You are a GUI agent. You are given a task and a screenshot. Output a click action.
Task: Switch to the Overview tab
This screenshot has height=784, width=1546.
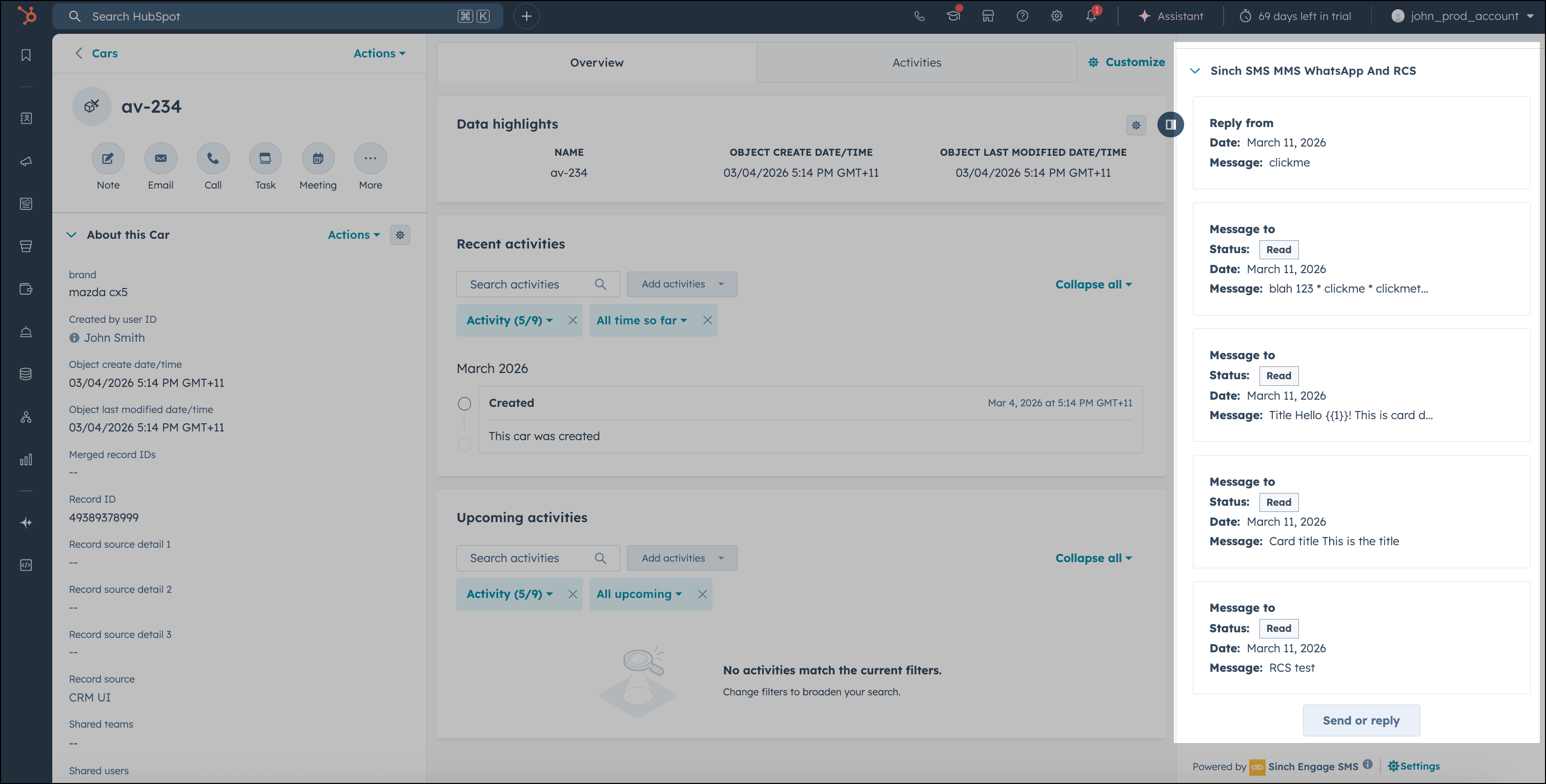tap(597, 63)
